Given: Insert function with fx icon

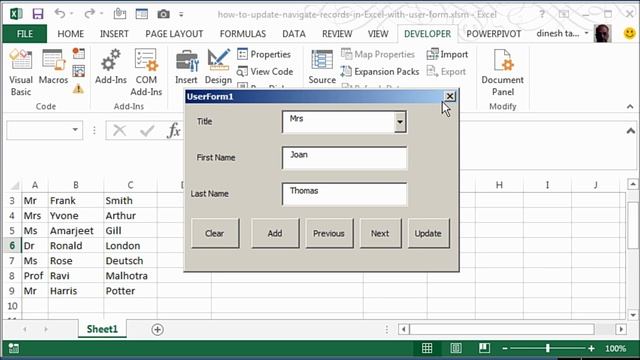Looking at the screenshot, I should pyautogui.click(x=174, y=131).
